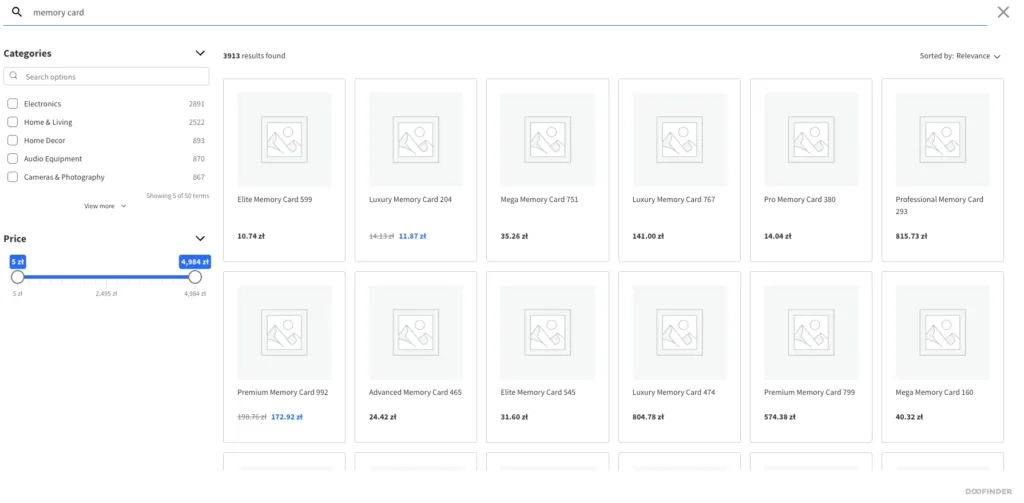1024x503 pixels.
Task: Open Professional Memory Card 293 image
Action: (x=942, y=139)
